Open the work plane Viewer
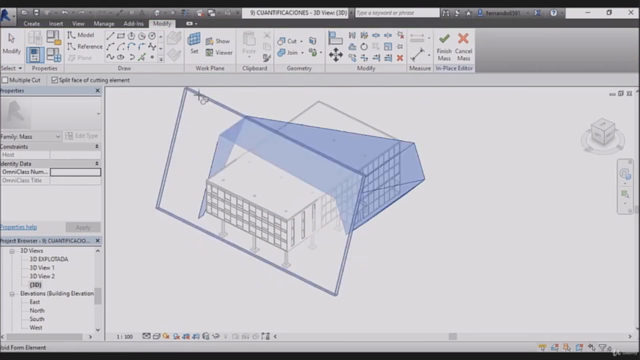 219,53
